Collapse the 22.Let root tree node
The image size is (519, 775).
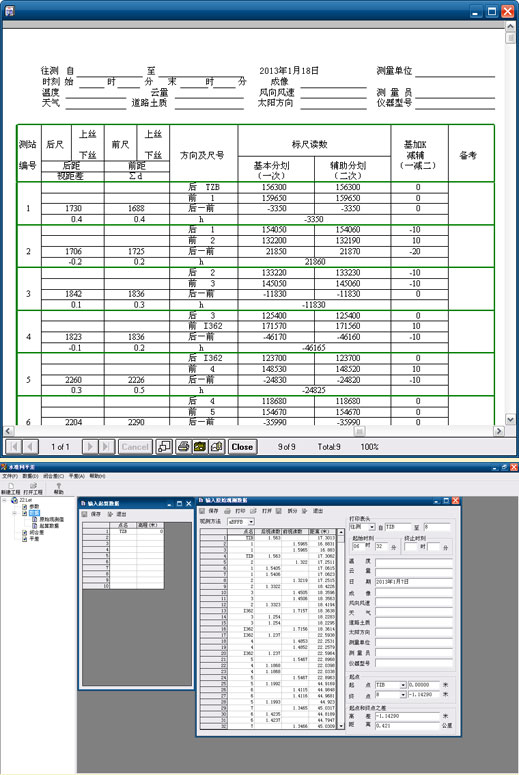pyautogui.click(x=5, y=500)
